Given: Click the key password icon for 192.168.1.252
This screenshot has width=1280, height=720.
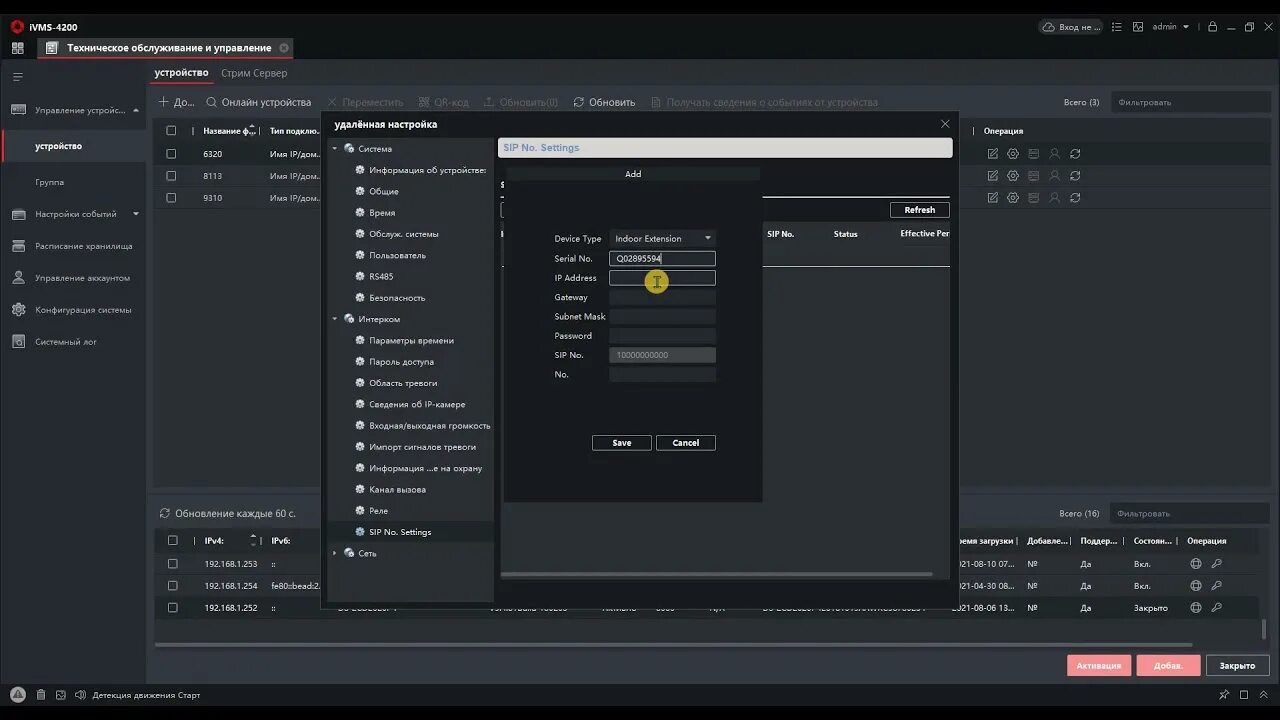Looking at the screenshot, I should (x=1216, y=608).
